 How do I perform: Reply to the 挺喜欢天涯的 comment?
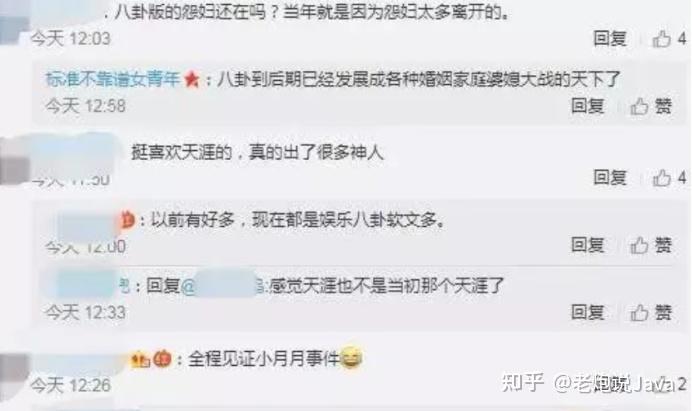[610, 178]
